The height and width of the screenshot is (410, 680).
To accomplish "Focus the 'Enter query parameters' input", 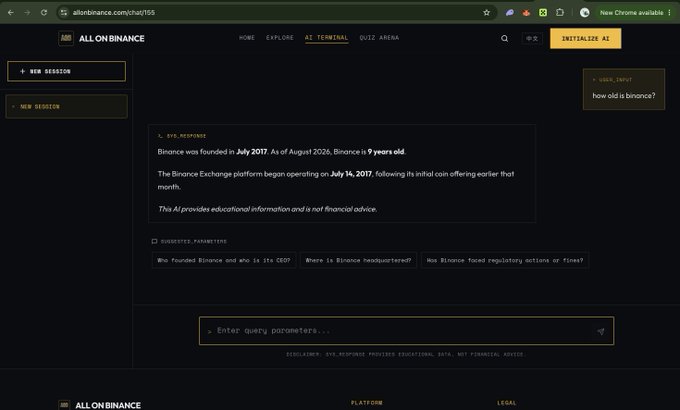I will point(406,331).
